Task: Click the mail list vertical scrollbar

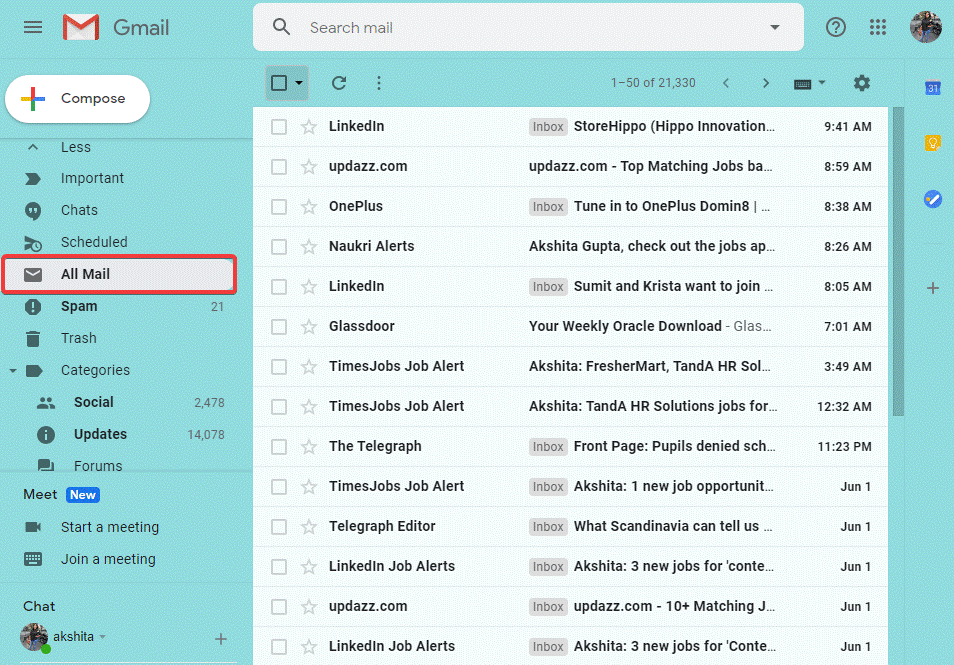Action: (x=897, y=260)
